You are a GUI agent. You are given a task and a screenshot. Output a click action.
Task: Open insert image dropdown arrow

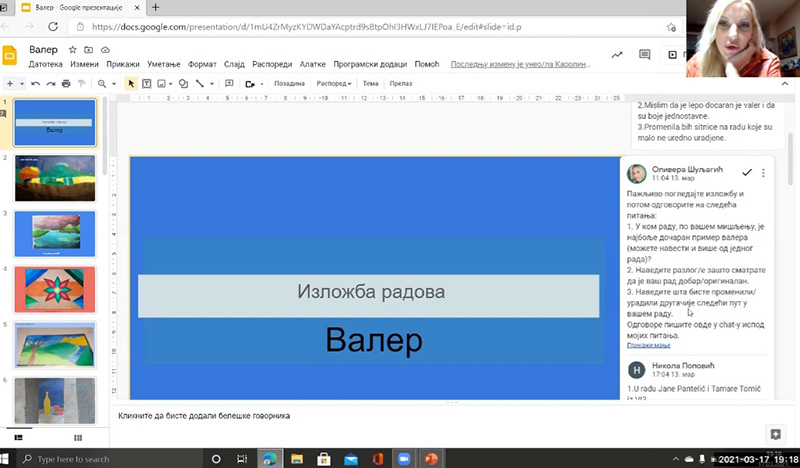pyautogui.click(x=170, y=84)
